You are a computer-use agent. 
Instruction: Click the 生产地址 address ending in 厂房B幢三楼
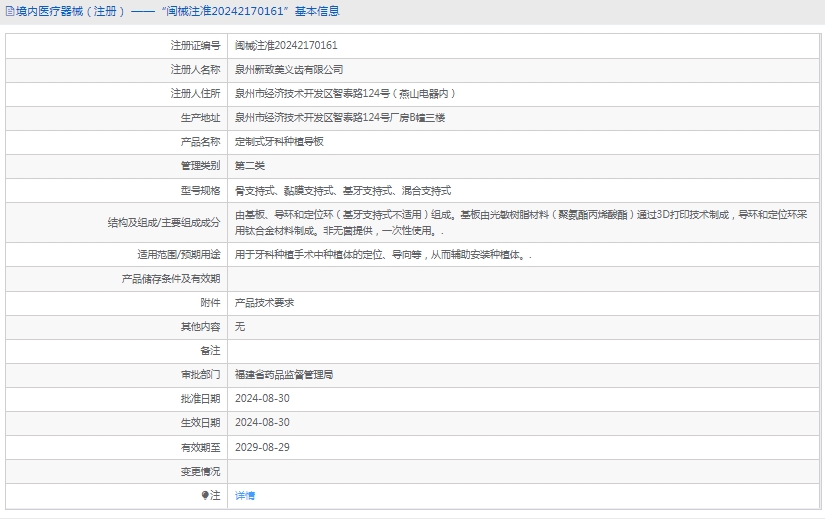tap(340, 118)
